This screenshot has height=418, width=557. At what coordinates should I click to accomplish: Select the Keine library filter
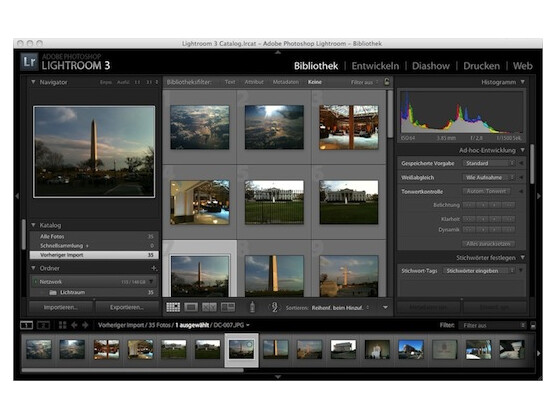click(x=315, y=82)
